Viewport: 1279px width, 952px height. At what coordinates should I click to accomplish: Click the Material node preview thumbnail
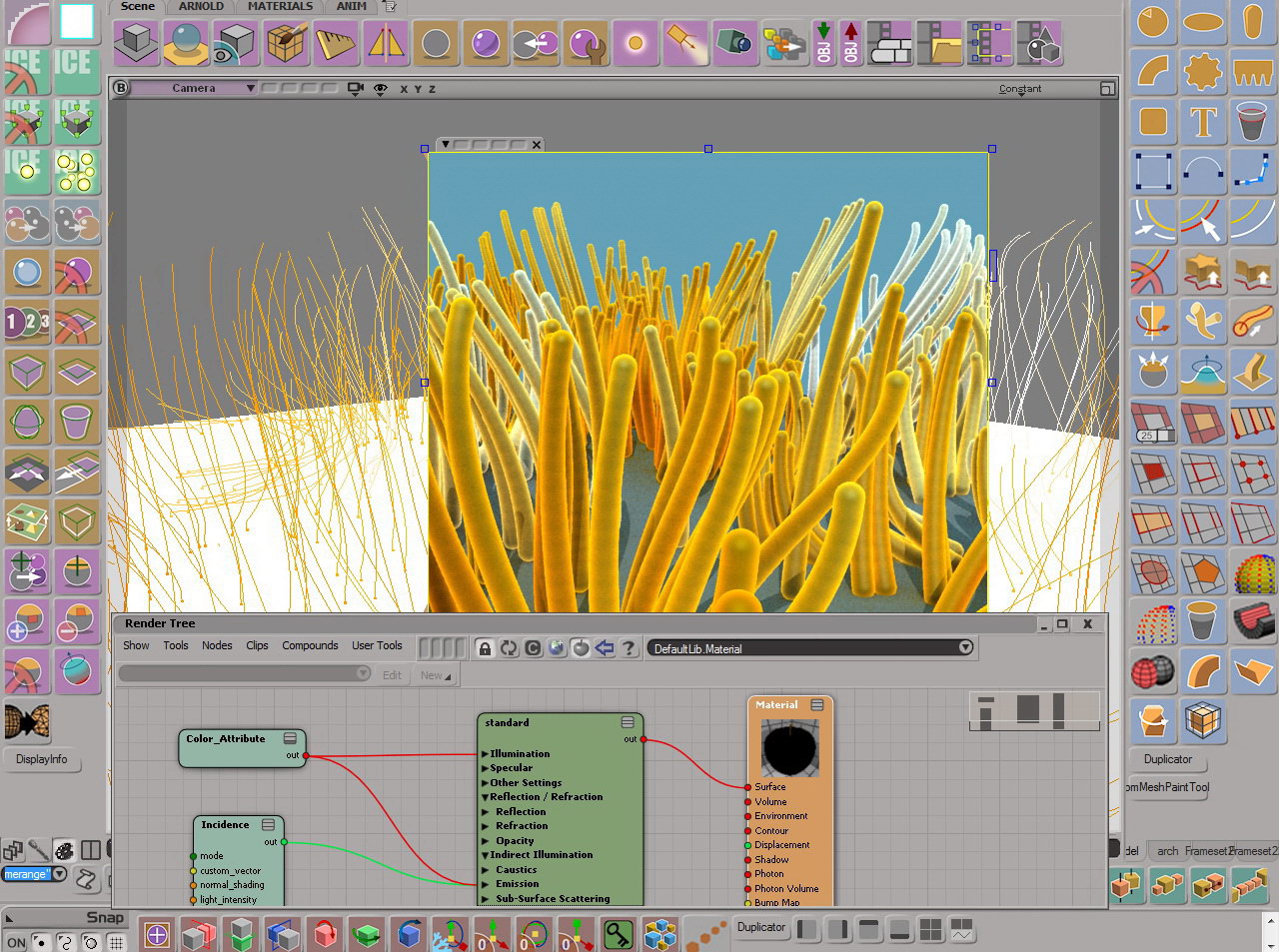point(789,748)
